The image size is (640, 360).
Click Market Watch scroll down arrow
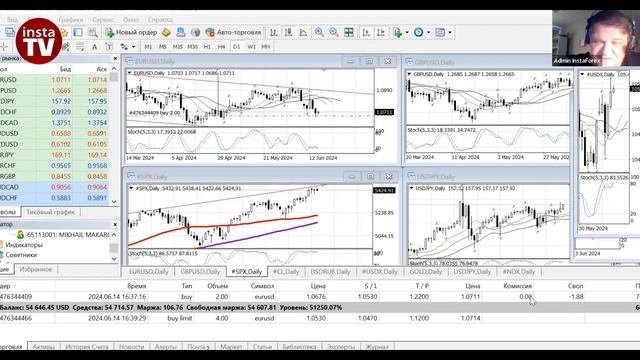coord(114,202)
